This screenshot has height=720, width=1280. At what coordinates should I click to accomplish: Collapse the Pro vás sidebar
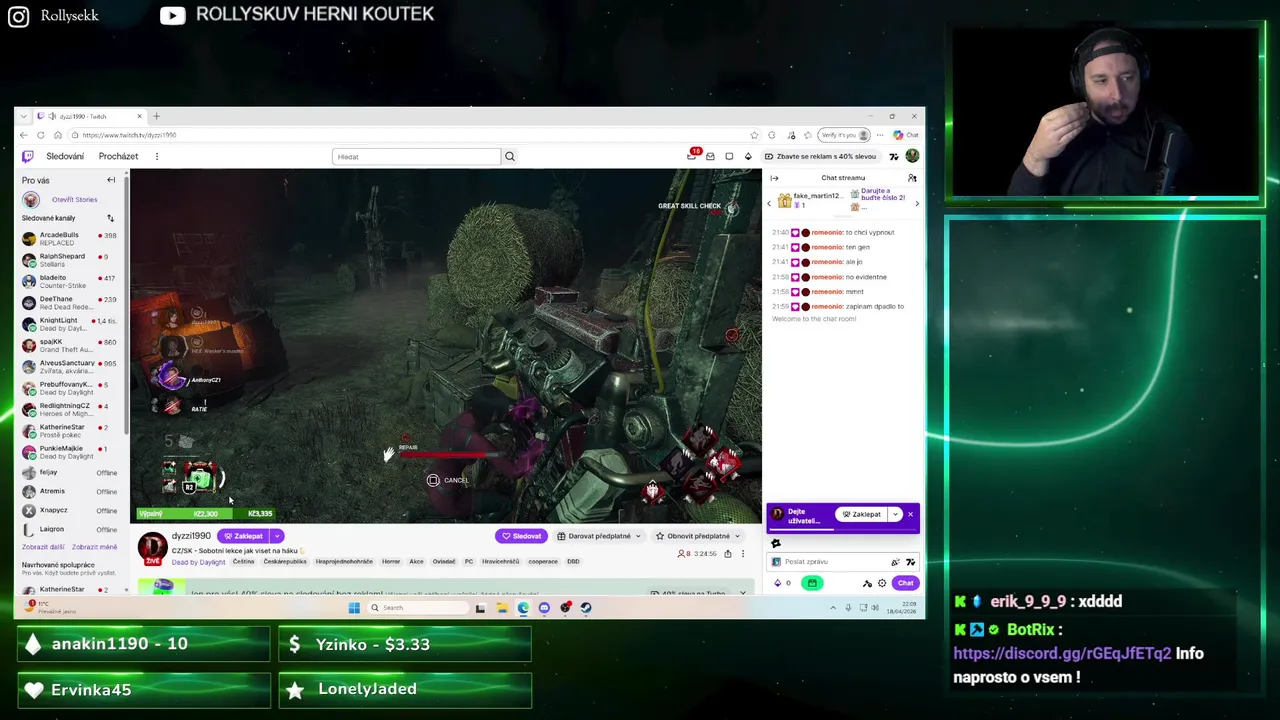click(111, 180)
